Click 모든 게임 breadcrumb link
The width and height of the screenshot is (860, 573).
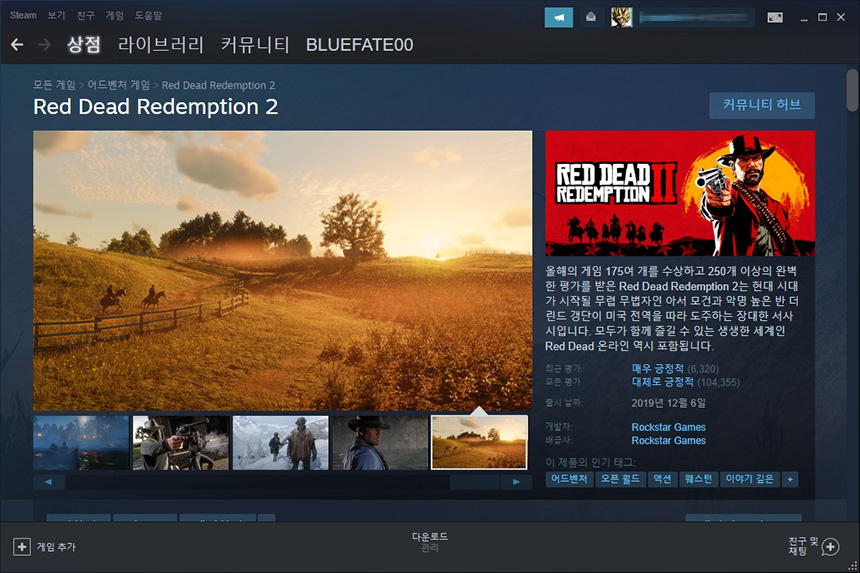point(54,85)
